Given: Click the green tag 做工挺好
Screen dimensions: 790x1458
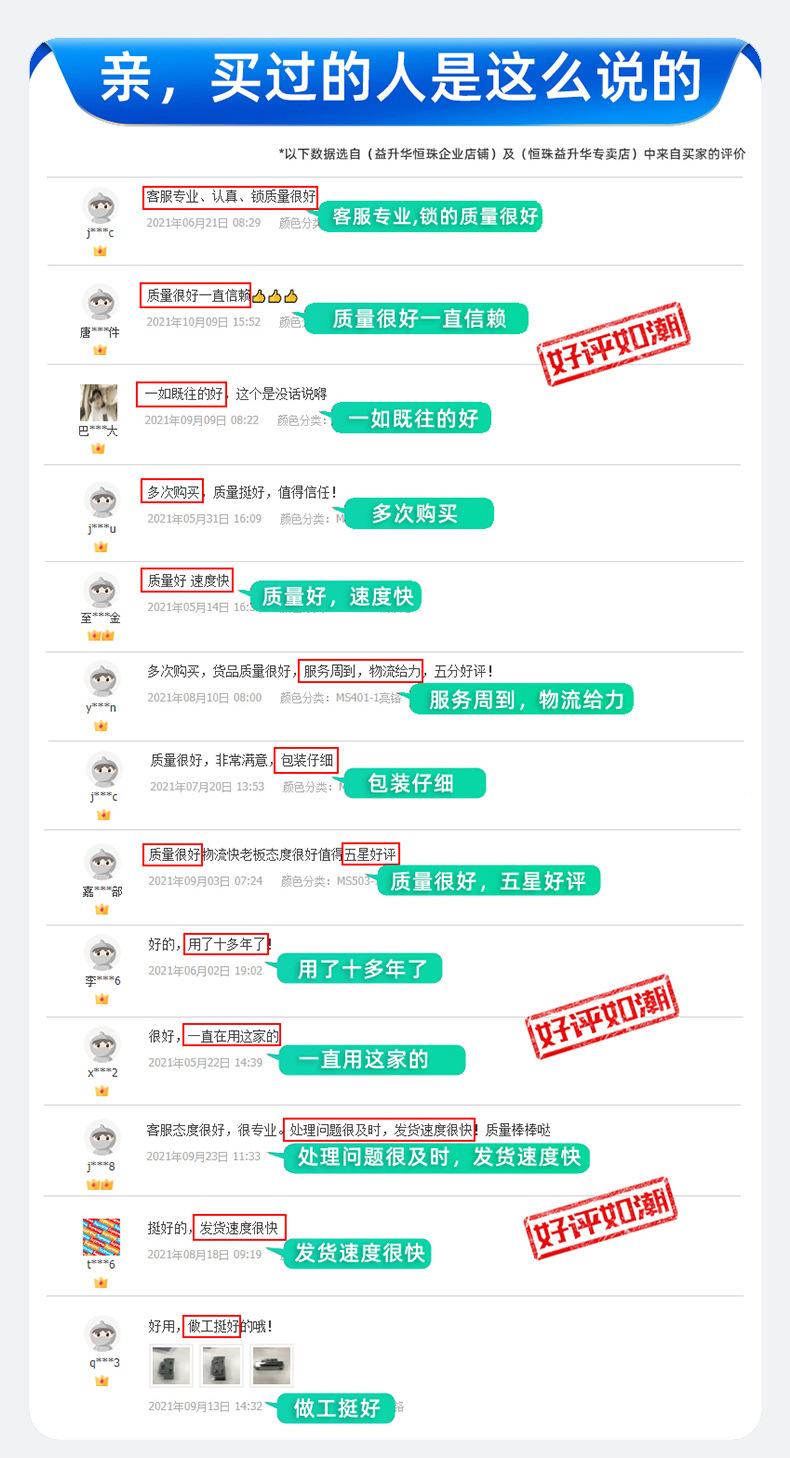Looking at the screenshot, I should point(337,1408).
